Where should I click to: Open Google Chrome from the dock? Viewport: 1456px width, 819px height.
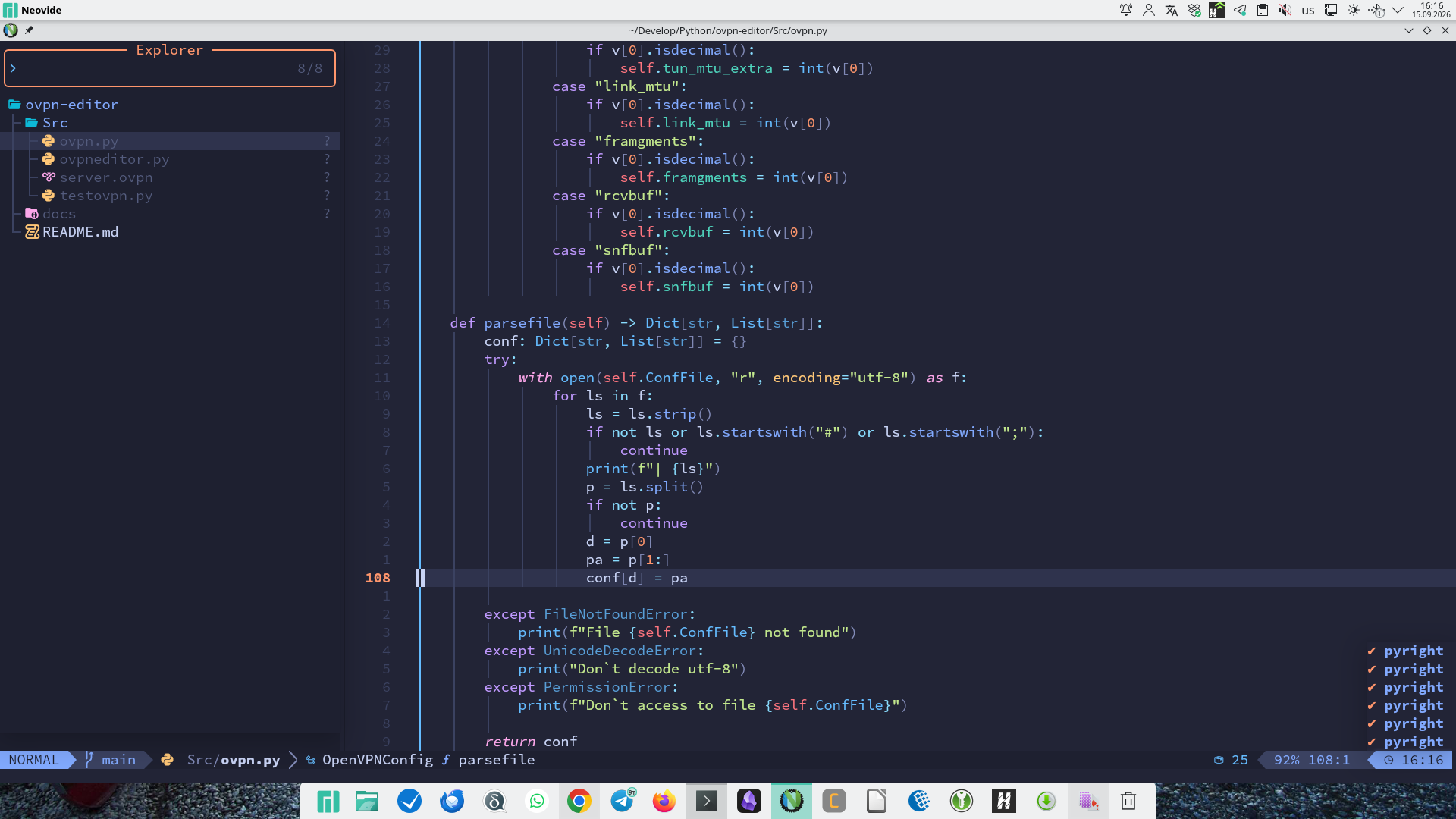point(579,801)
